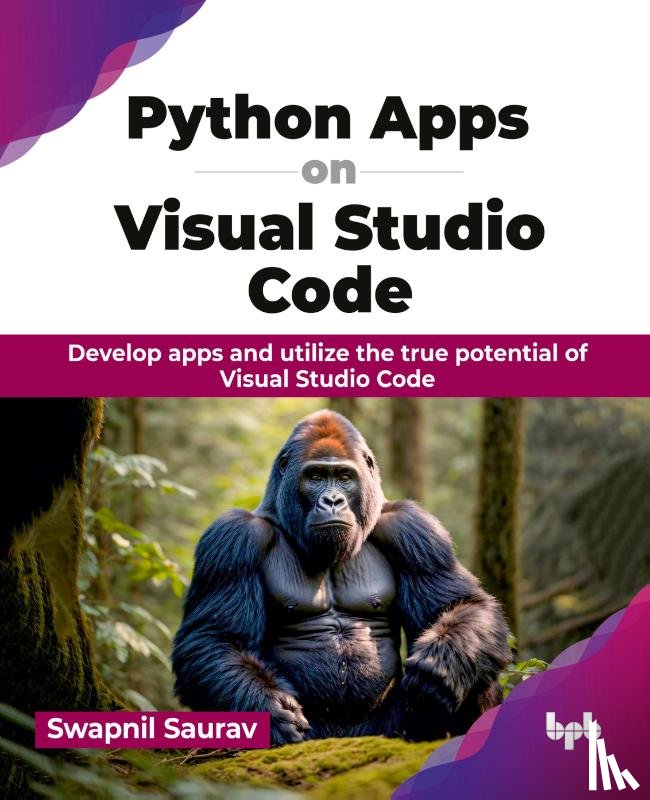Click "Visual Studio Code" in the magenta subtitle banner
Image resolution: width=650 pixels, height=800 pixels.
(x=328, y=379)
